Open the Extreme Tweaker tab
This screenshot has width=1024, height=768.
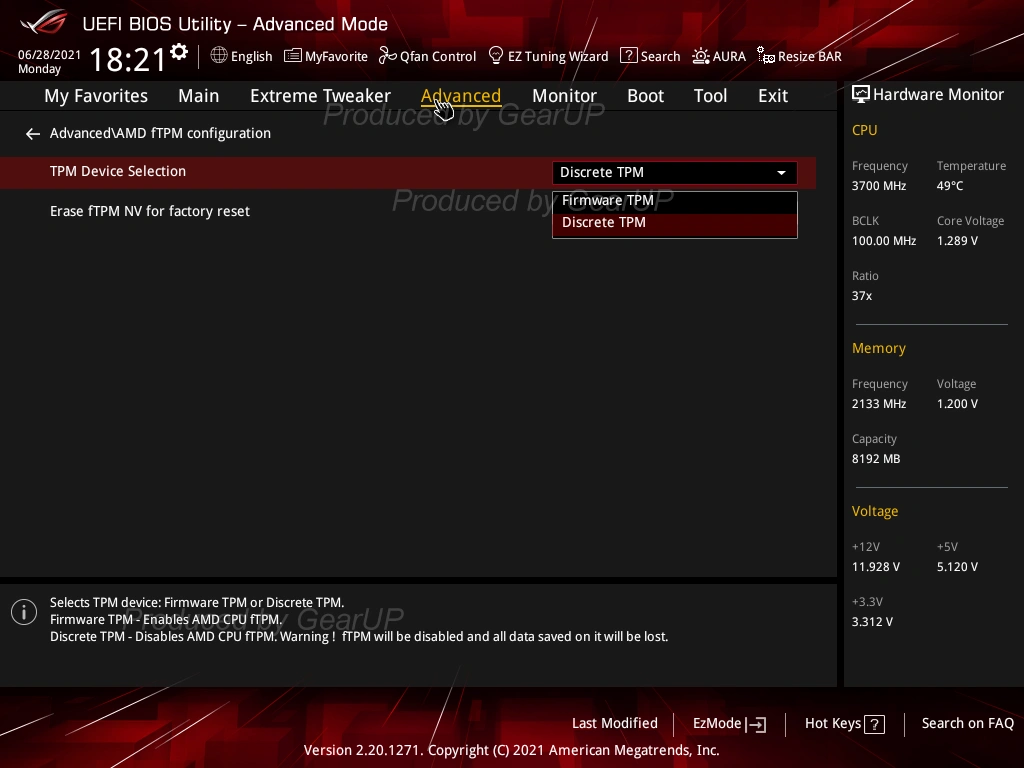[x=320, y=95]
